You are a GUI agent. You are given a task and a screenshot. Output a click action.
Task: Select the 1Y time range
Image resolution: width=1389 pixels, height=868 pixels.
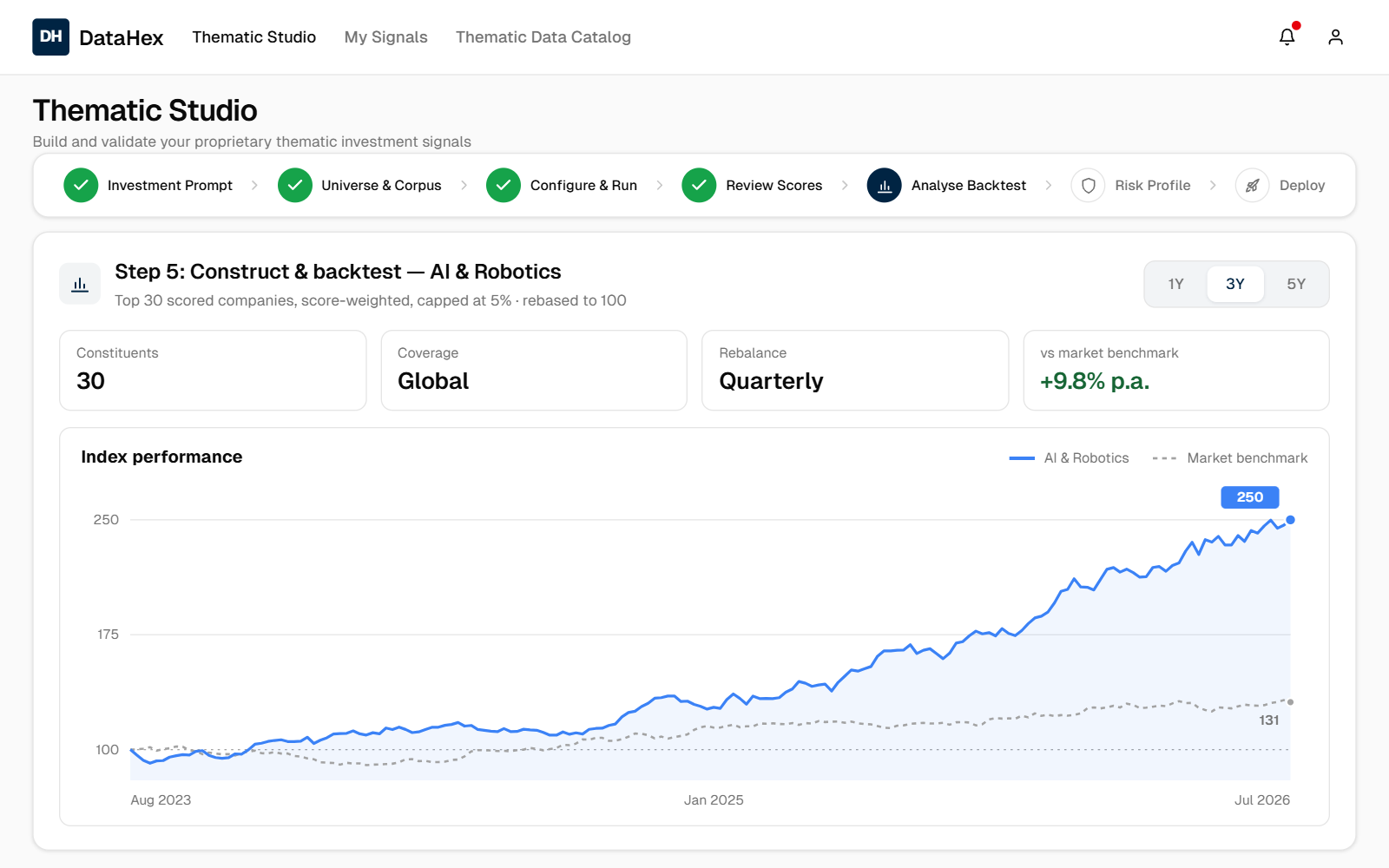coord(1175,284)
